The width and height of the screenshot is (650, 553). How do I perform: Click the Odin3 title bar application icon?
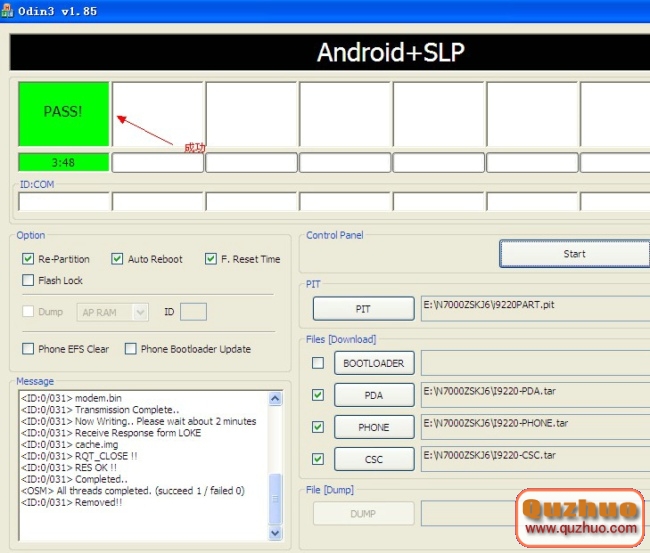(6, 10)
